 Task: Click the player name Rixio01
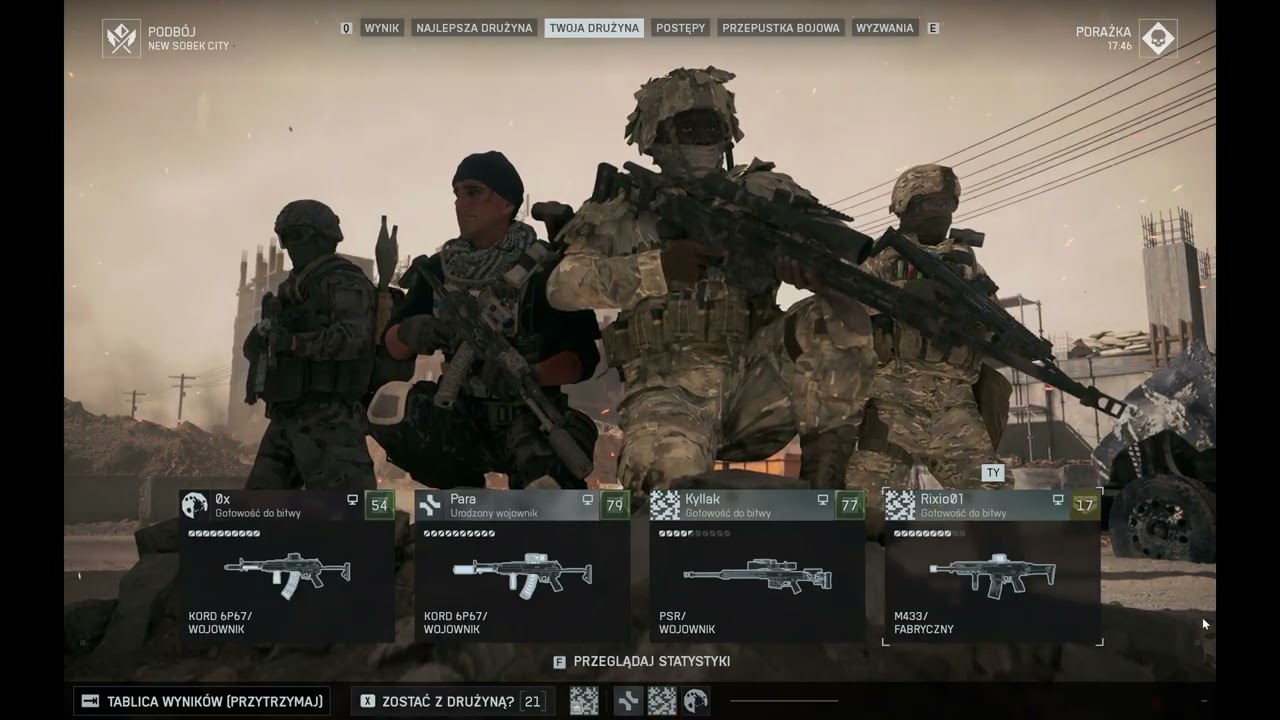pos(942,499)
